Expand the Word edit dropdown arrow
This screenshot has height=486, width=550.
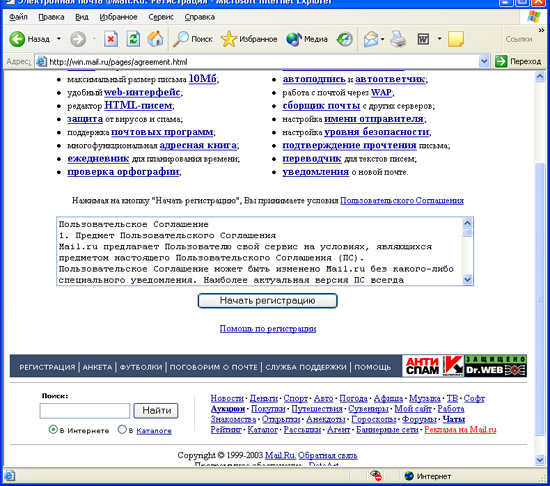(439, 39)
